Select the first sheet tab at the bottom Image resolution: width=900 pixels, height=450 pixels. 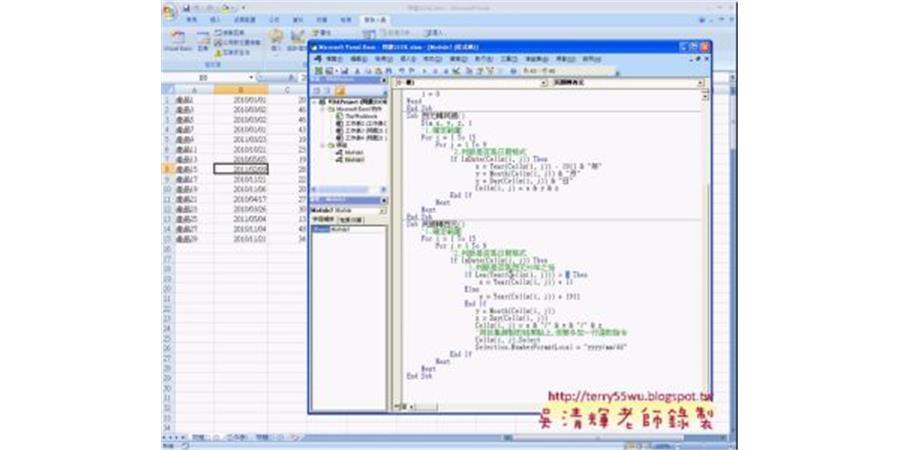pos(199,438)
